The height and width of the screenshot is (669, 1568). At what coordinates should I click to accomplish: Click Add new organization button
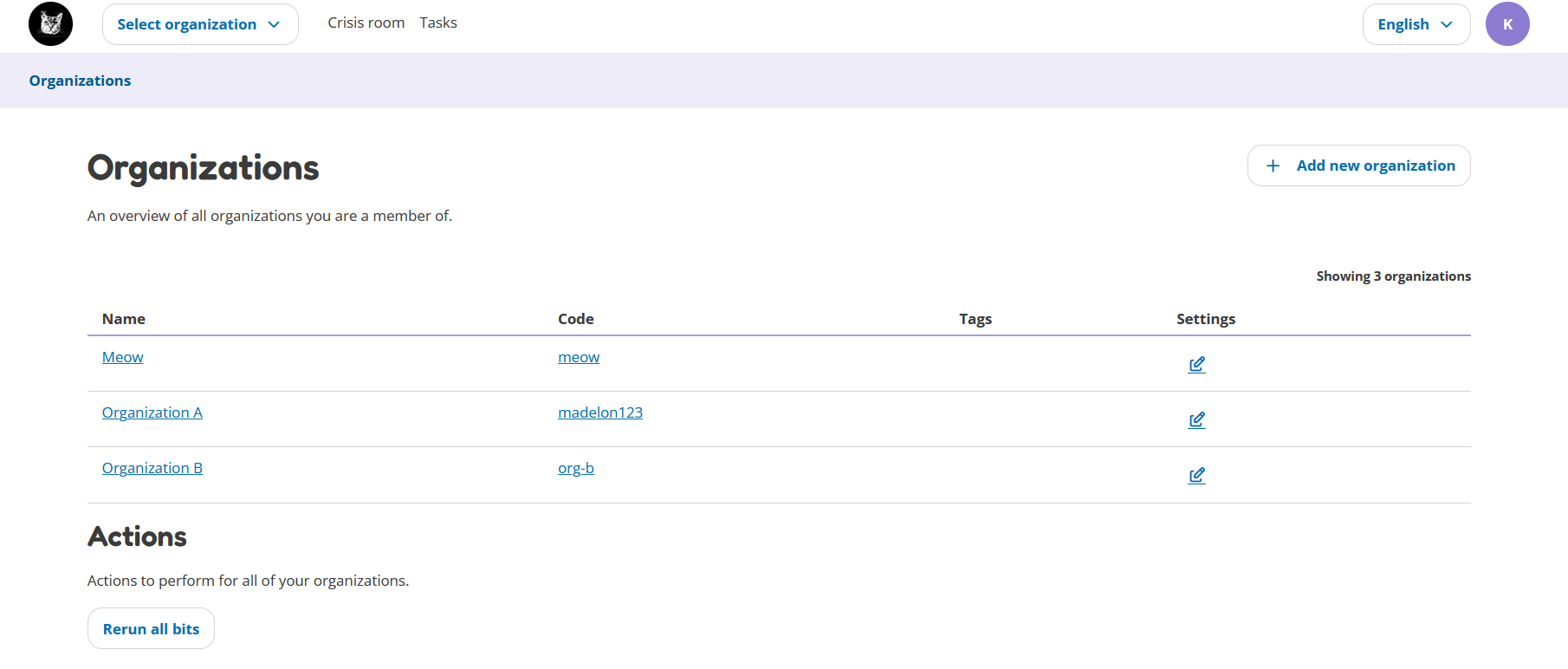(x=1358, y=166)
